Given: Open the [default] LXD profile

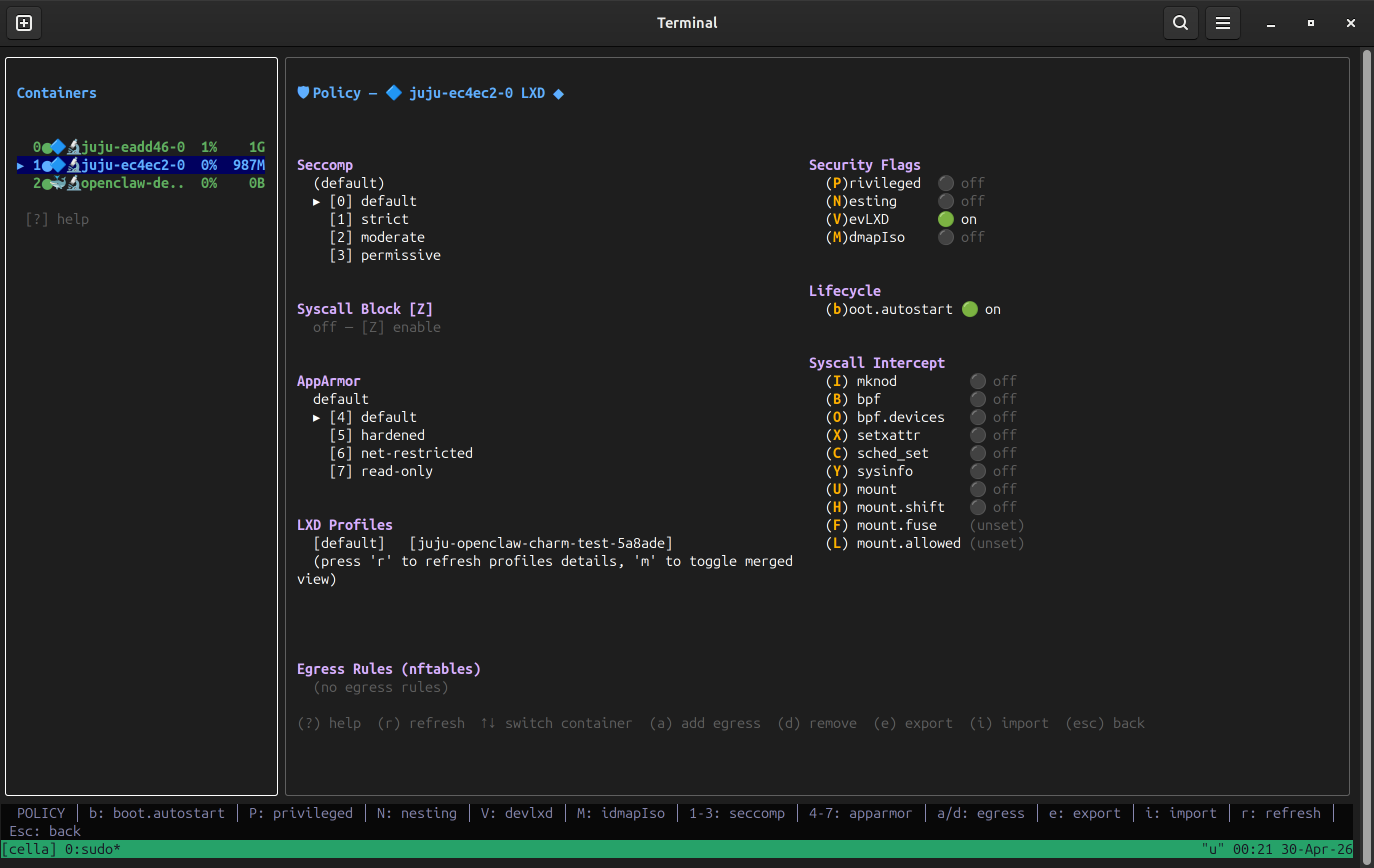Looking at the screenshot, I should (349, 543).
